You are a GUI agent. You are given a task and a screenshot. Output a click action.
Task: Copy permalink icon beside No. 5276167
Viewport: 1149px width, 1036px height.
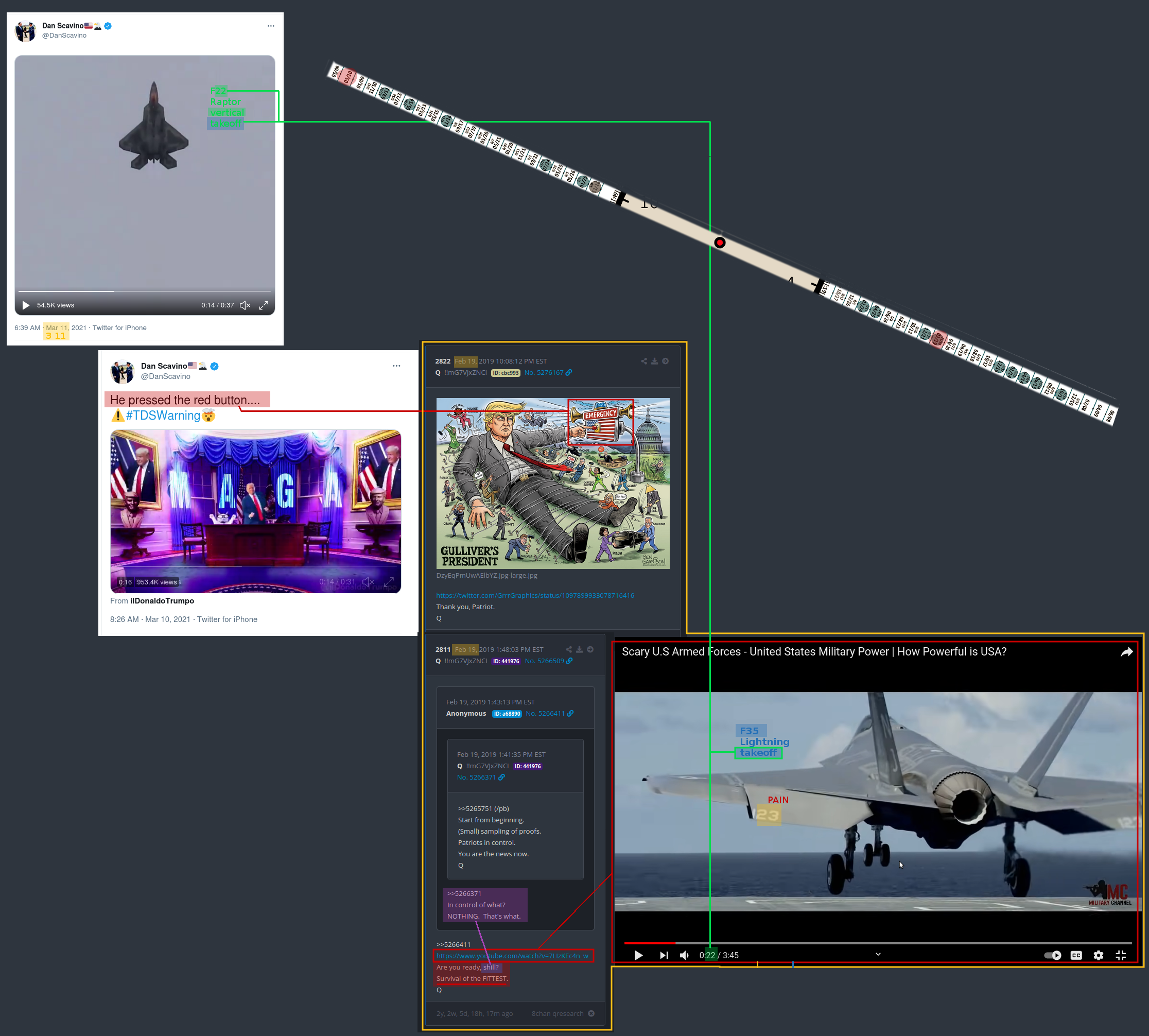568,373
